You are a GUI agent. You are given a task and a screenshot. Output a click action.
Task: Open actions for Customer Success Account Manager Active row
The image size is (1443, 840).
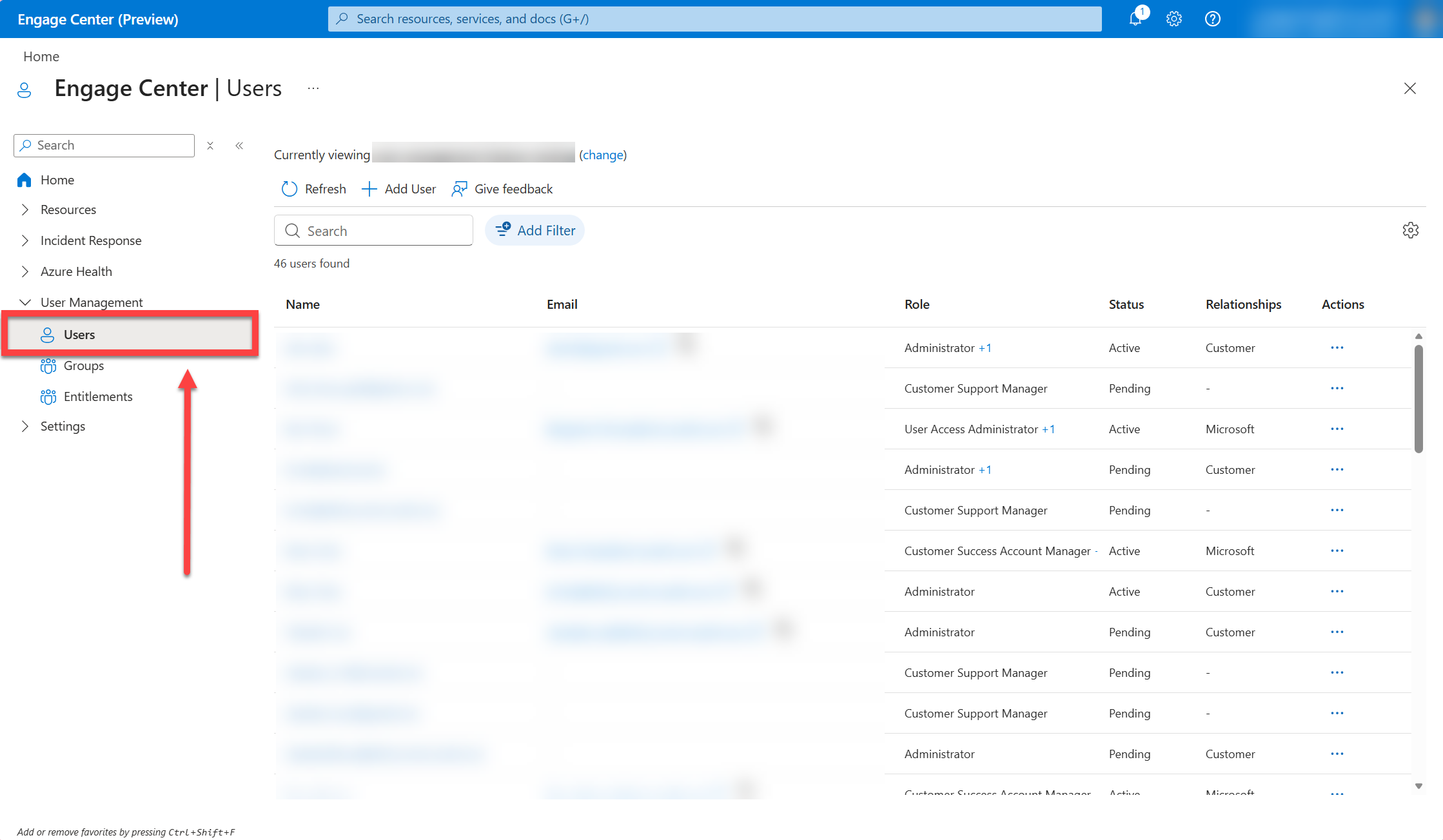click(1337, 551)
